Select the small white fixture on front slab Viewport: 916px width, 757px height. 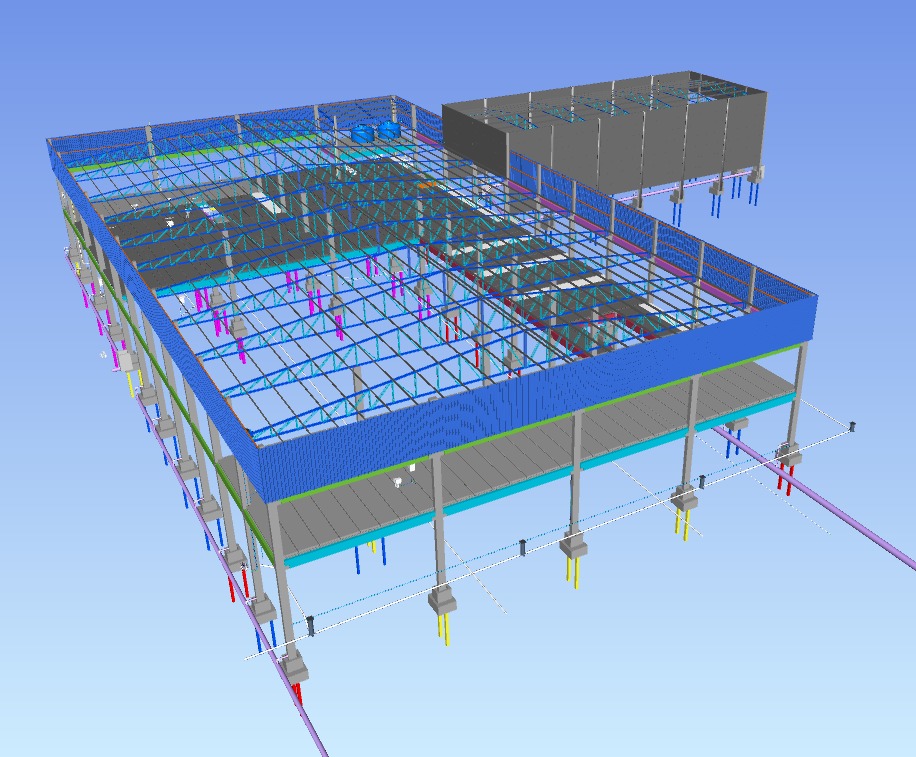pyautogui.click(x=398, y=483)
